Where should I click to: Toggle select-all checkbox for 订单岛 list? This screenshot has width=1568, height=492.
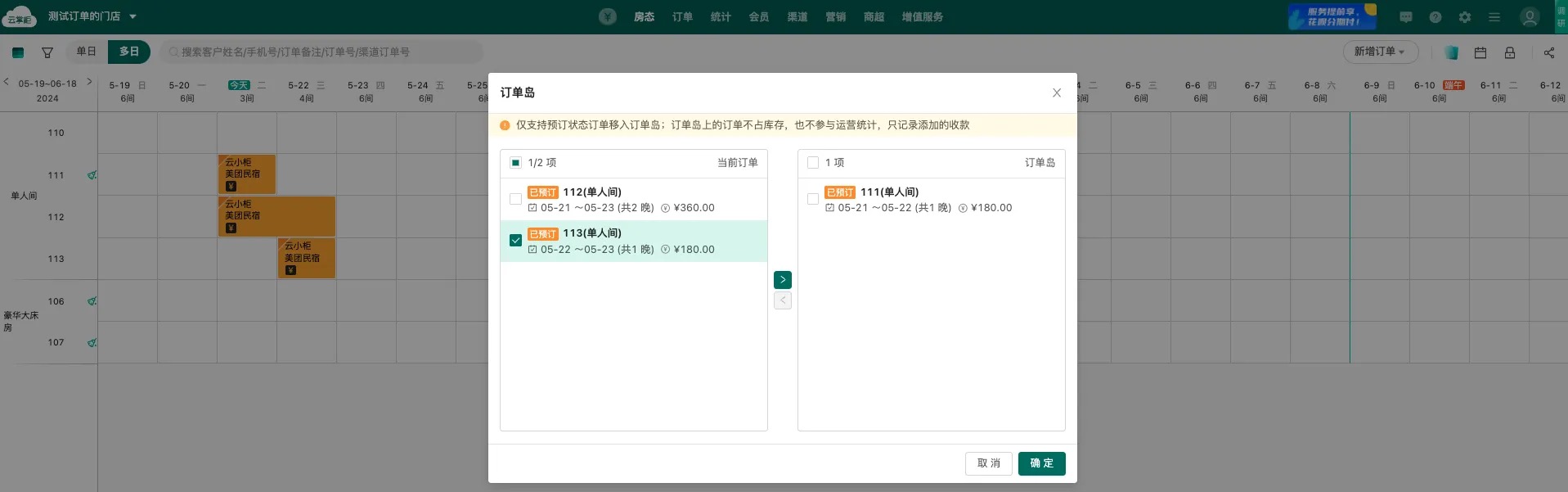point(813,163)
